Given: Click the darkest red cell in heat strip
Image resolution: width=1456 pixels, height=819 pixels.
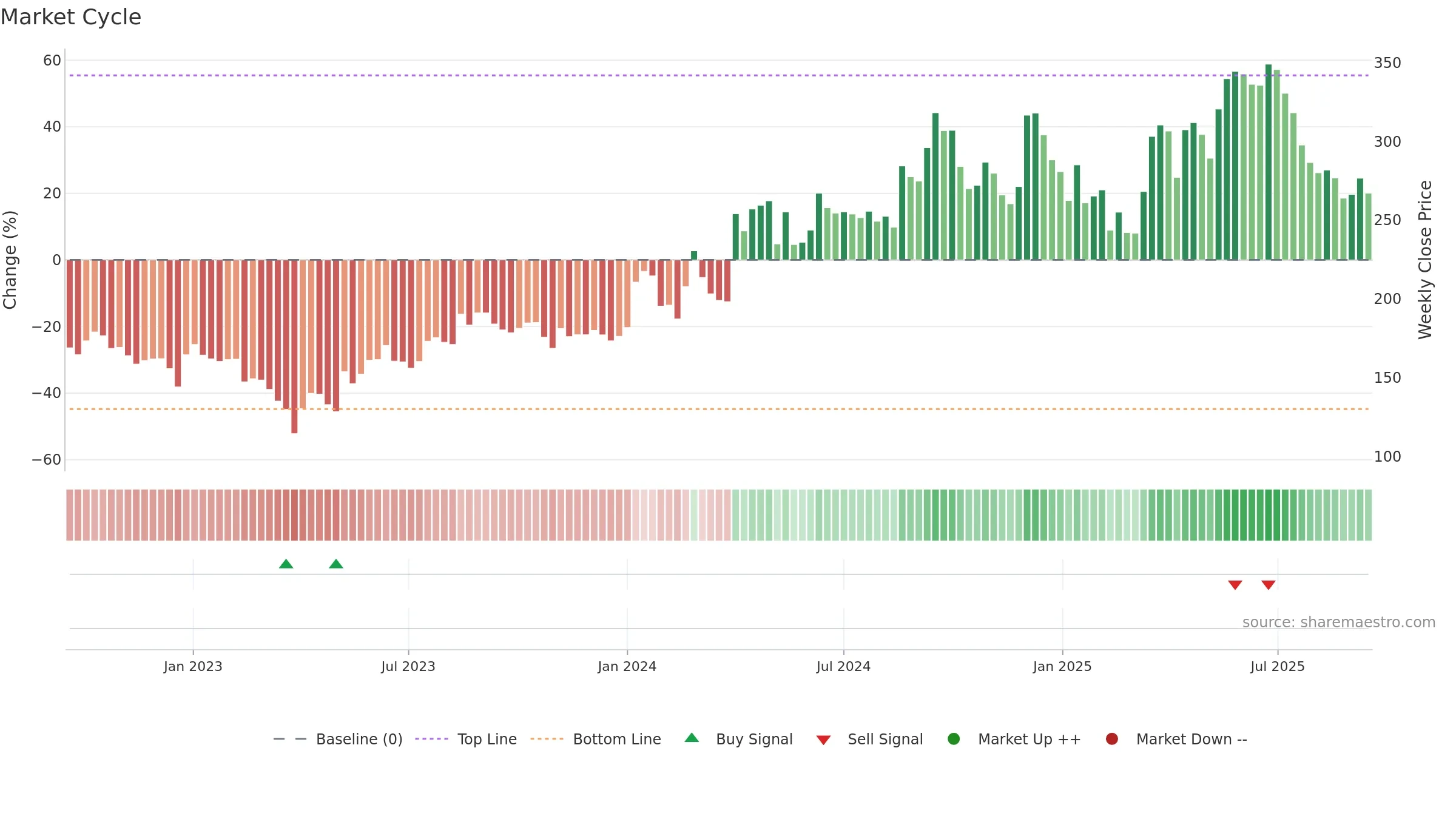Looking at the screenshot, I should tap(294, 515).
